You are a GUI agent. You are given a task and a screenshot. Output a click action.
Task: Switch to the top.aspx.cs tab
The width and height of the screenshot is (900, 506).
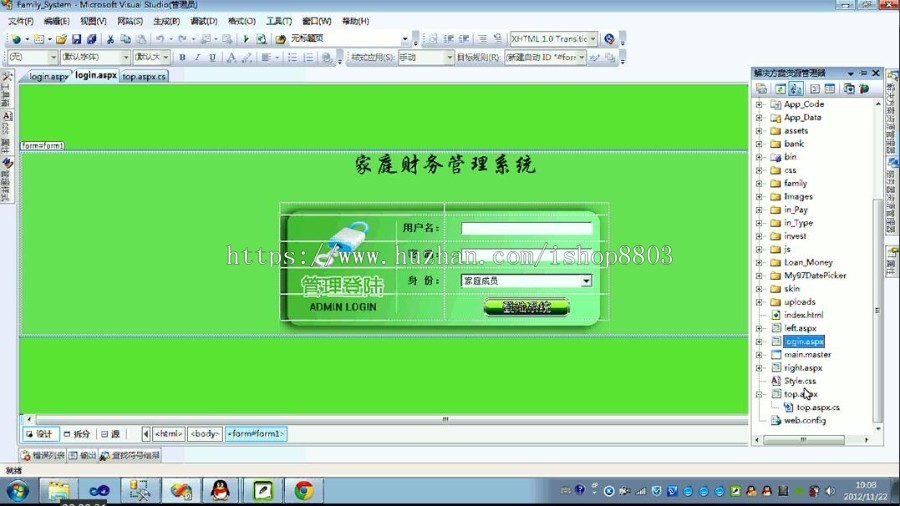click(x=143, y=76)
